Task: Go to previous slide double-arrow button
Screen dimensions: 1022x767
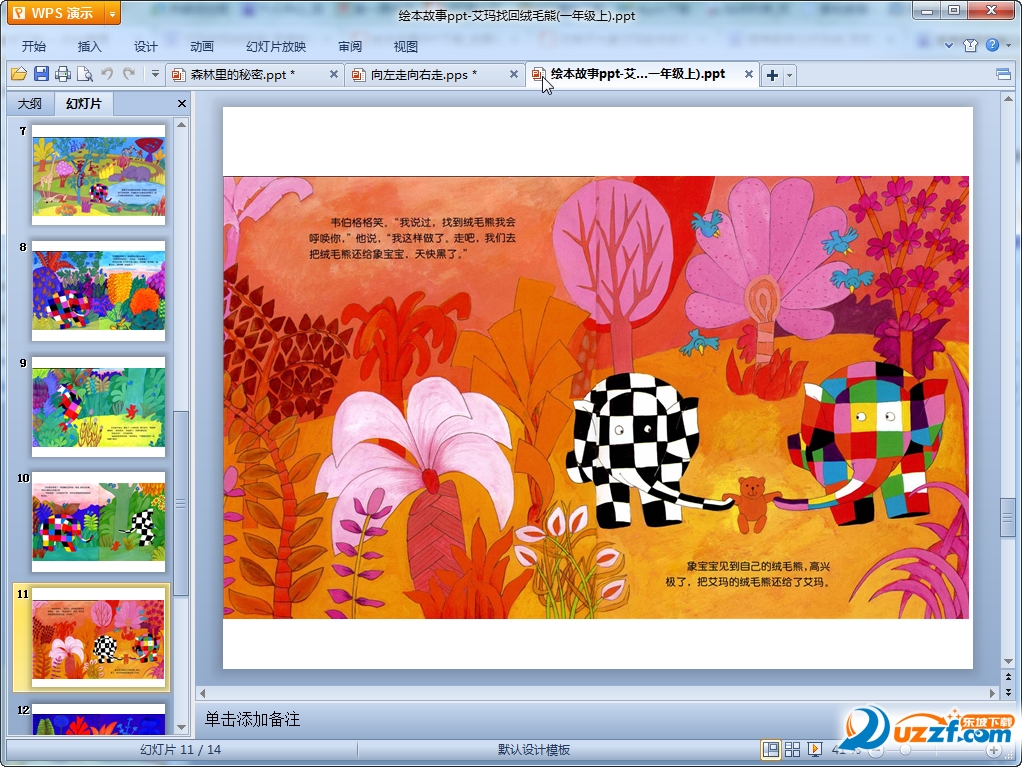Action: click(x=1008, y=677)
